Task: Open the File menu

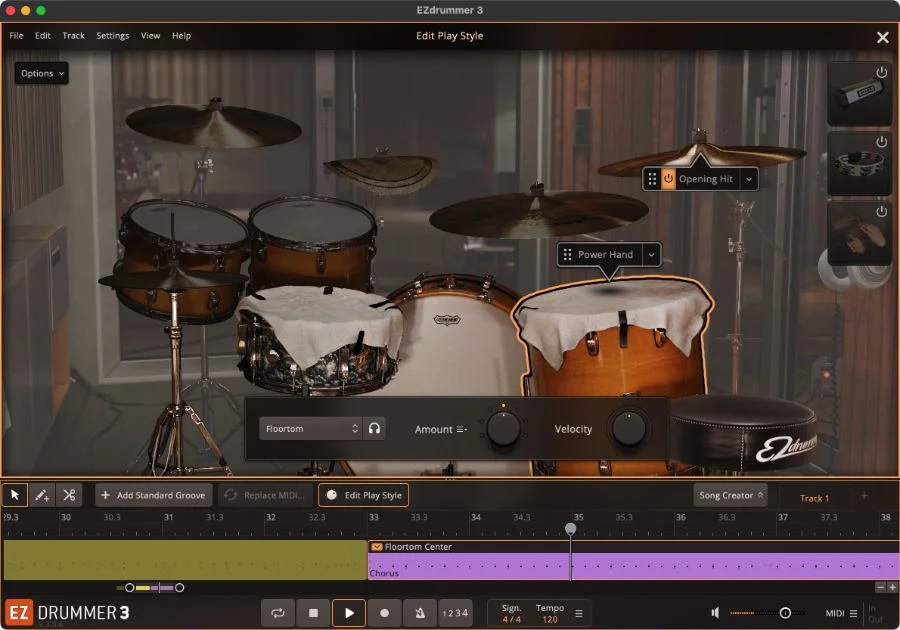Action: (16, 36)
